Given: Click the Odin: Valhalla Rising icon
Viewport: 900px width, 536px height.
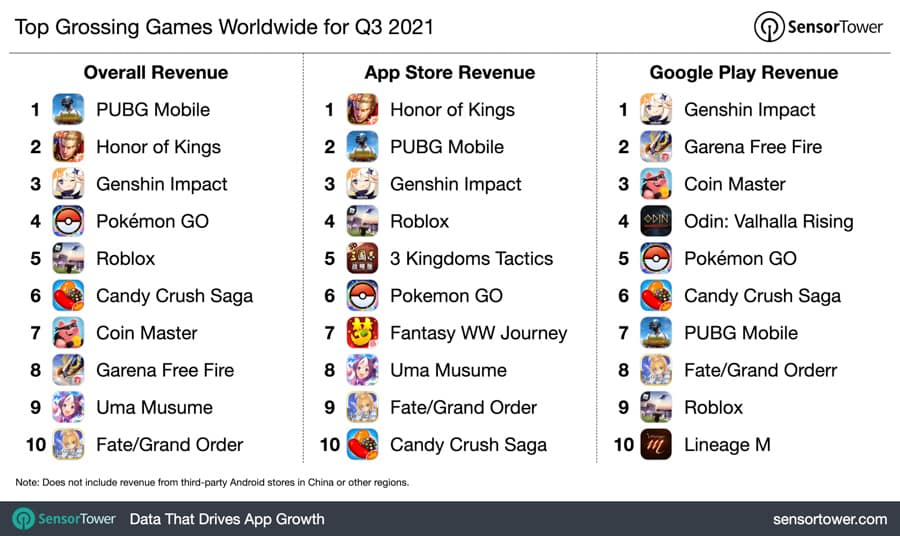Looking at the screenshot, I should (x=656, y=221).
